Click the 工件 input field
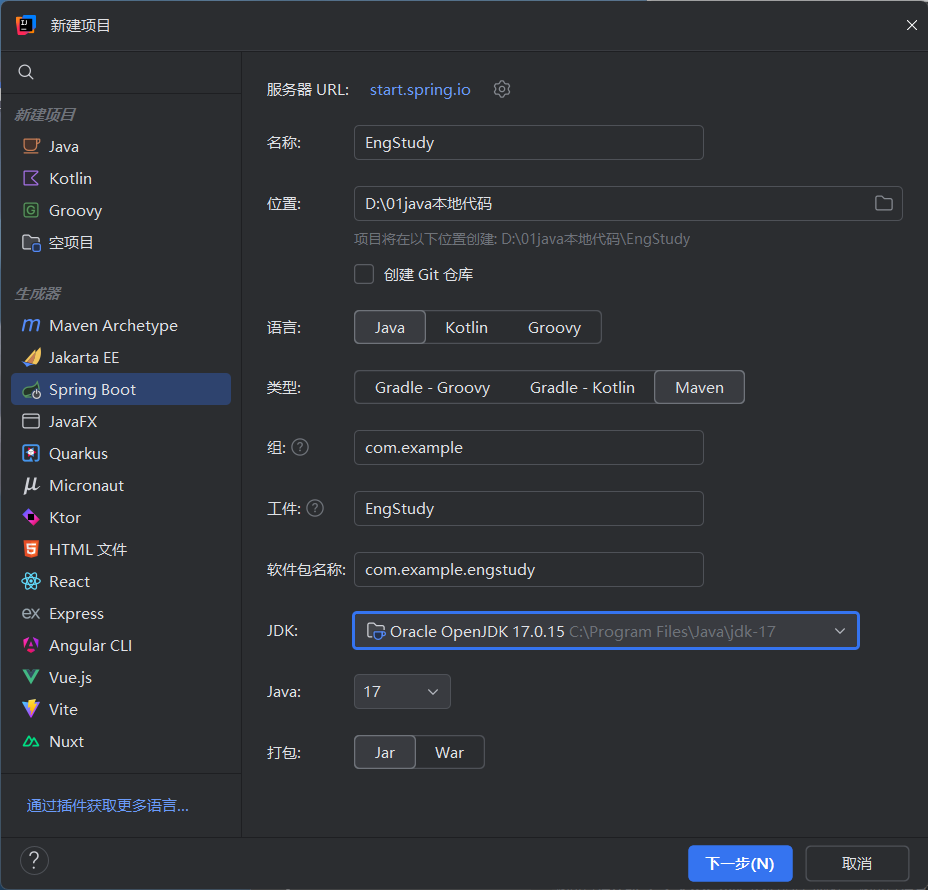Viewport: 928px width, 890px height. click(x=529, y=508)
